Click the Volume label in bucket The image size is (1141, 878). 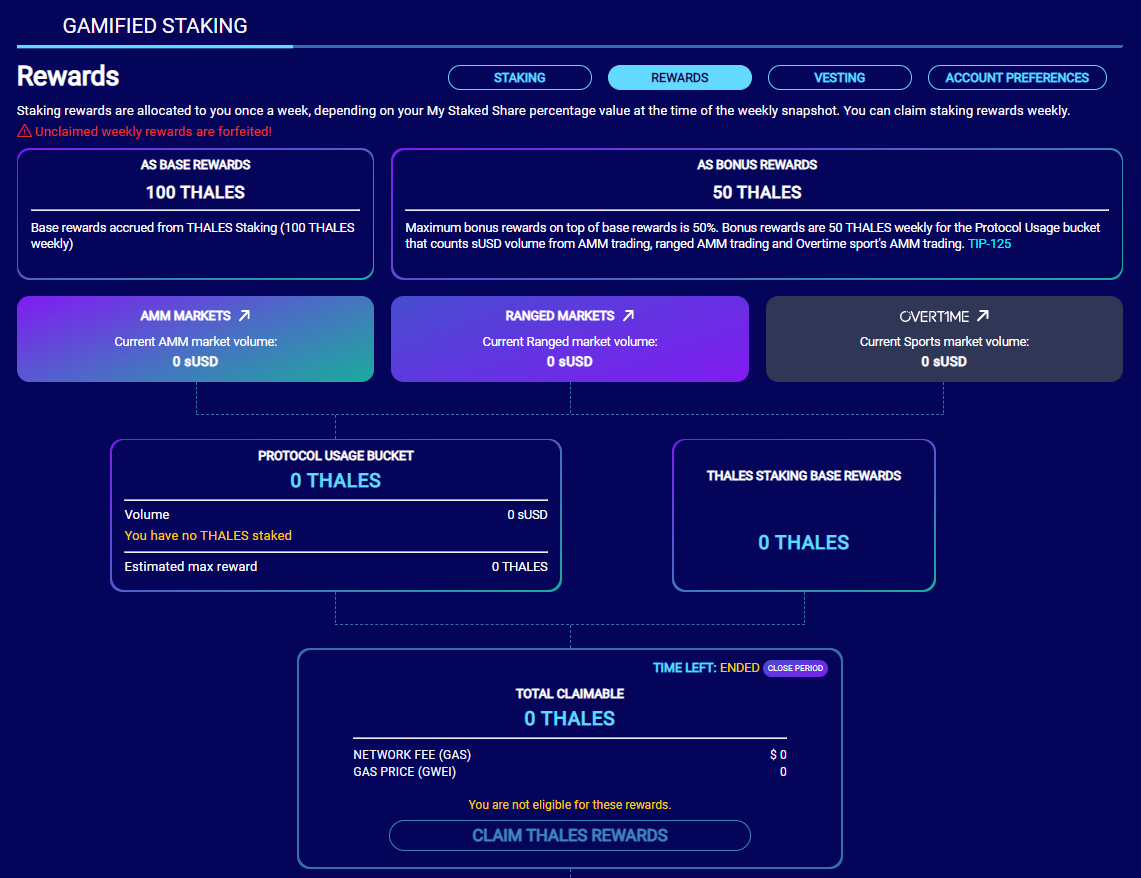[147, 514]
